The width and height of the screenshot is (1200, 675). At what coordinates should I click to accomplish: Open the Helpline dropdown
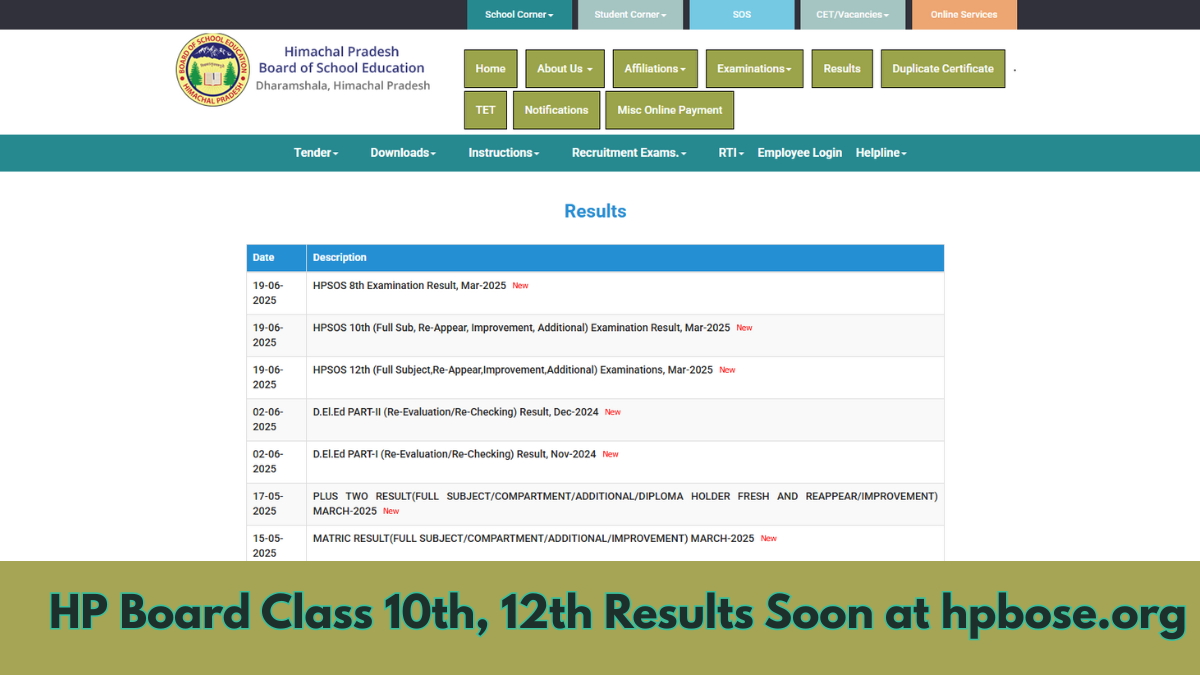(880, 152)
